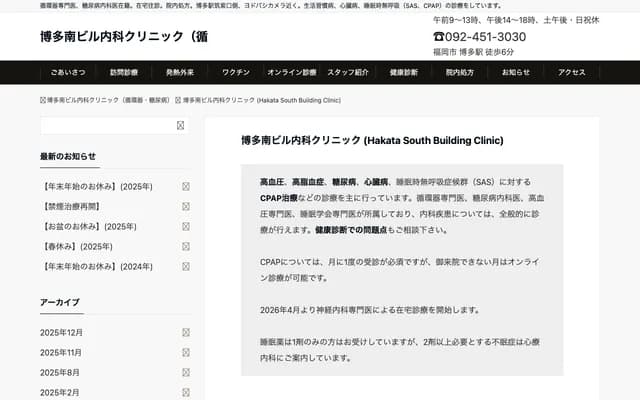Open the オンライン診療 page
This screenshot has height=400, width=640.
click(292, 72)
